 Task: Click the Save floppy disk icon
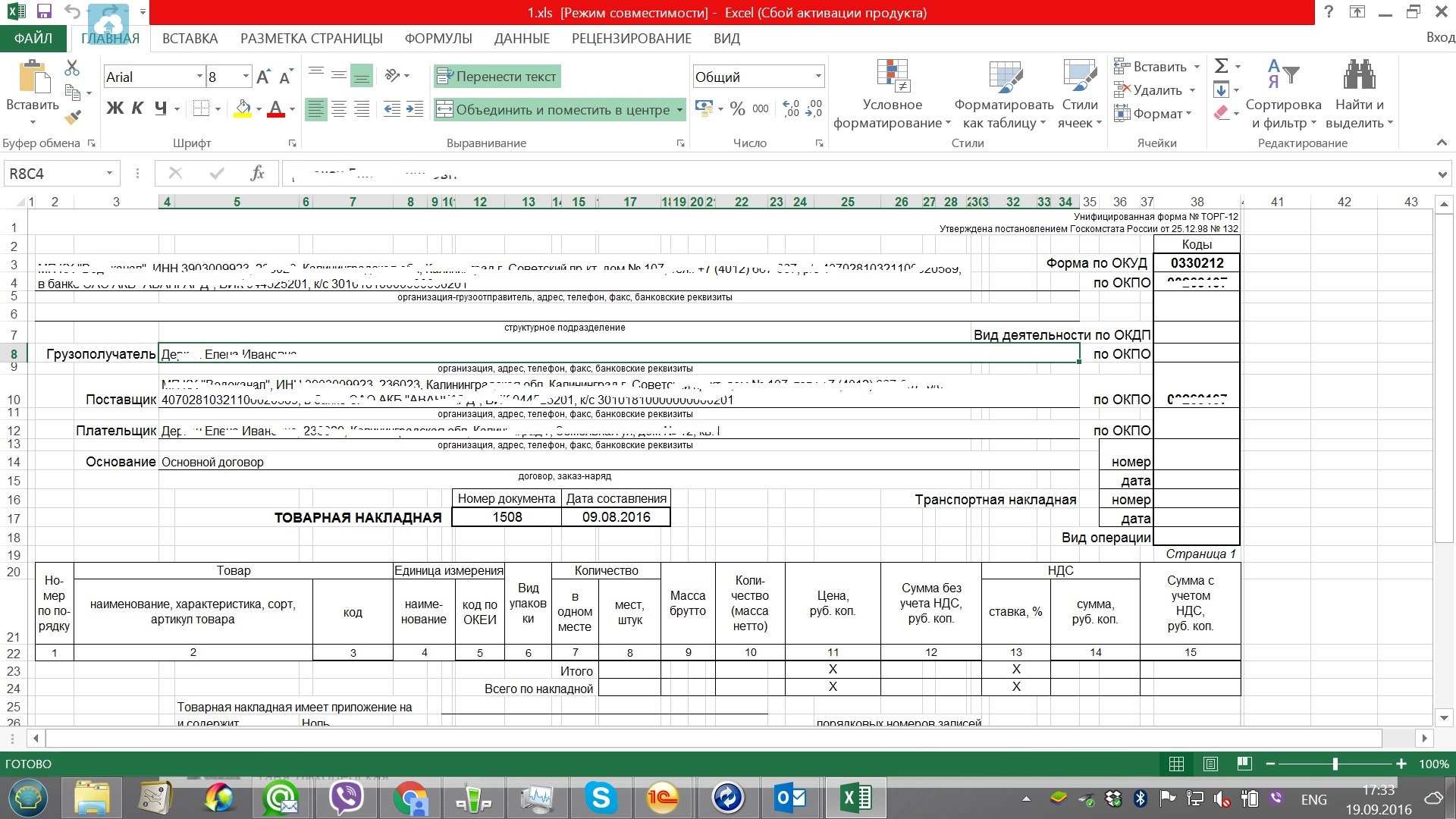44,11
